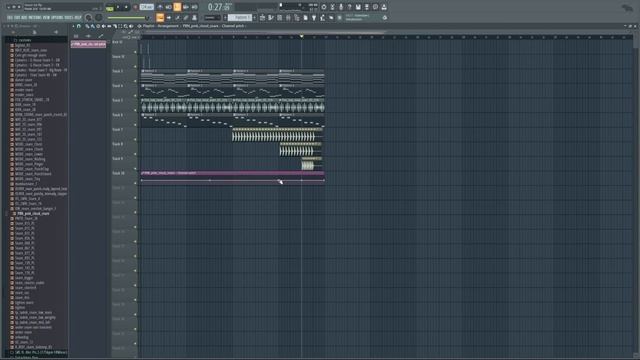Open the global snap selector dropdown
Image resolution: width=640 pixels, height=360 pixels.
pyautogui.click(x=212, y=18)
